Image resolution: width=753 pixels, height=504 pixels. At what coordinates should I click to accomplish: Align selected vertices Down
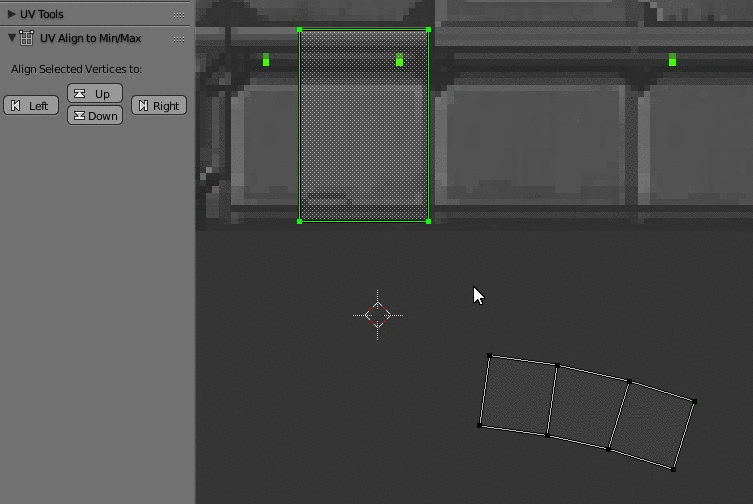pyautogui.click(x=95, y=115)
